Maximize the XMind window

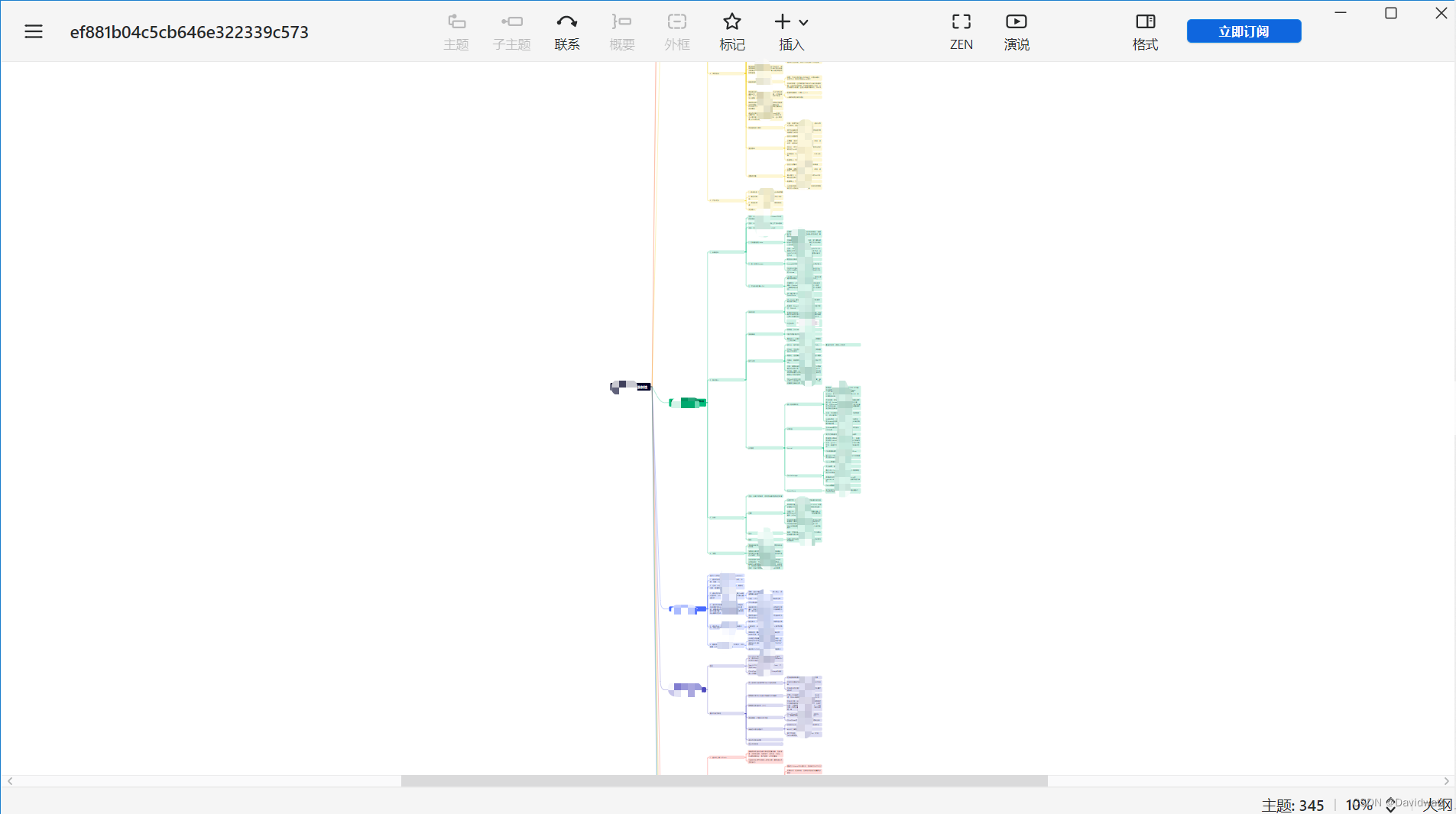tap(1391, 13)
